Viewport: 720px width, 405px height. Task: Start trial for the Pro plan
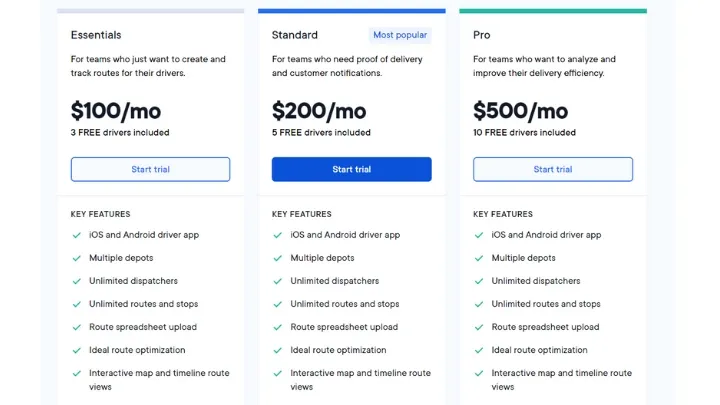point(553,169)
